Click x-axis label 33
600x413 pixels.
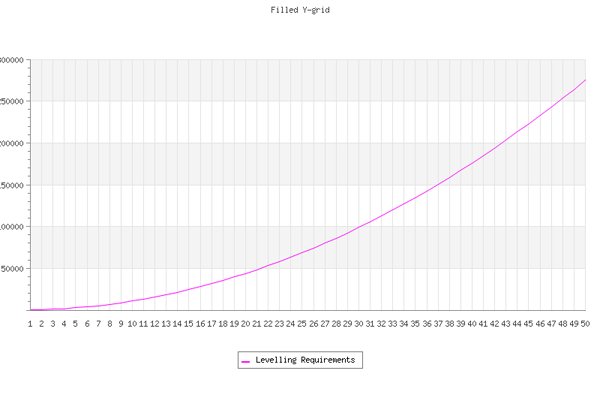392,324
